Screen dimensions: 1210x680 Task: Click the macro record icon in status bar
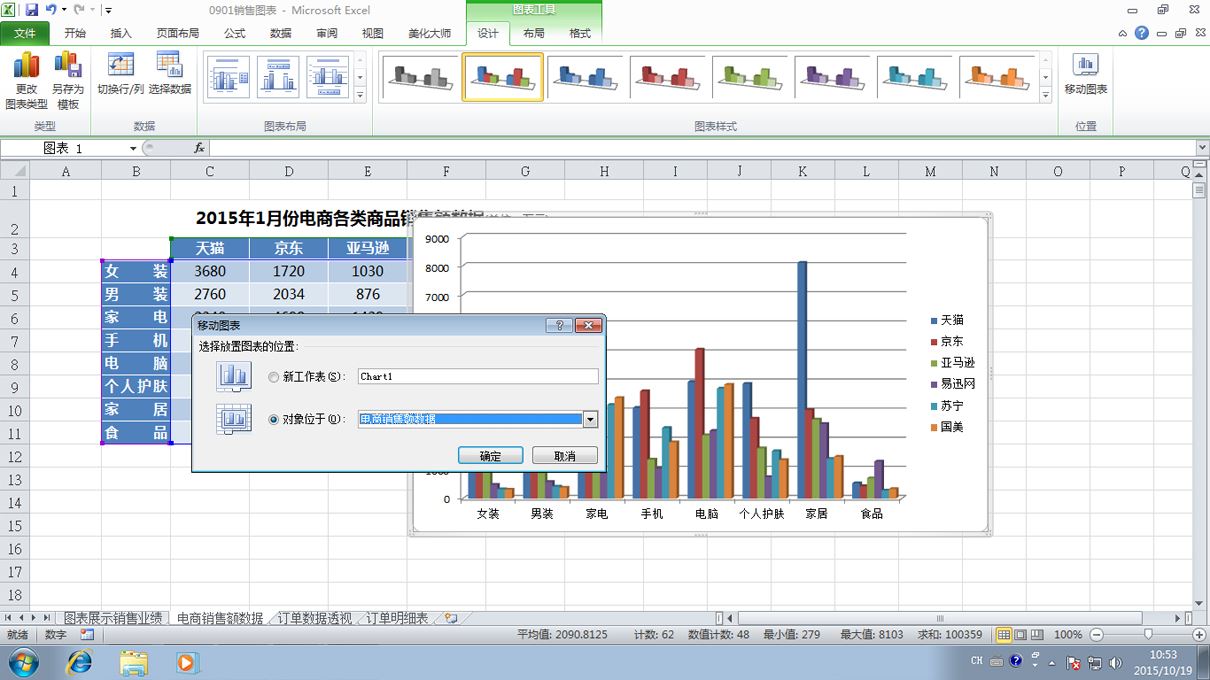coord(86,635)
